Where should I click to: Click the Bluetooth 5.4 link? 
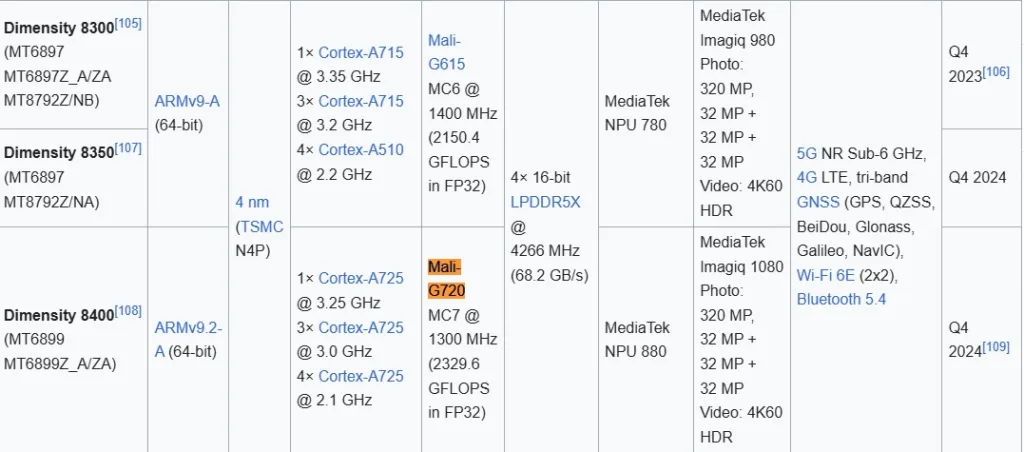coord(841,299)
